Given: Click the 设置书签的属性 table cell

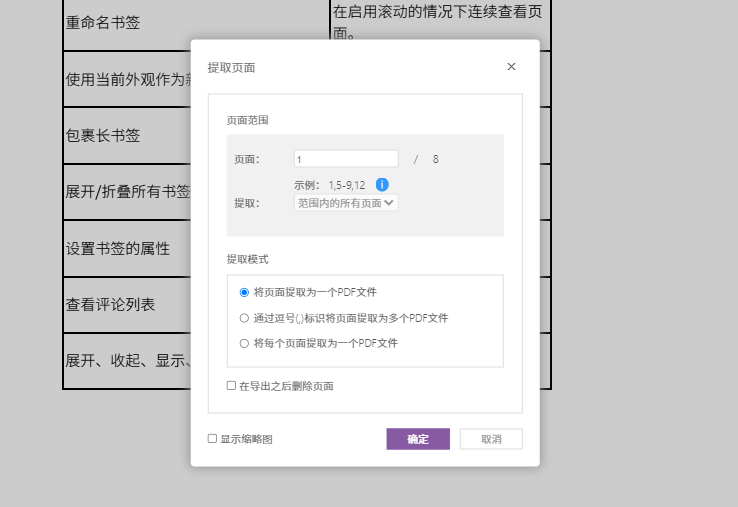Looking at the screenshot, I should click(x=118, y=249).
